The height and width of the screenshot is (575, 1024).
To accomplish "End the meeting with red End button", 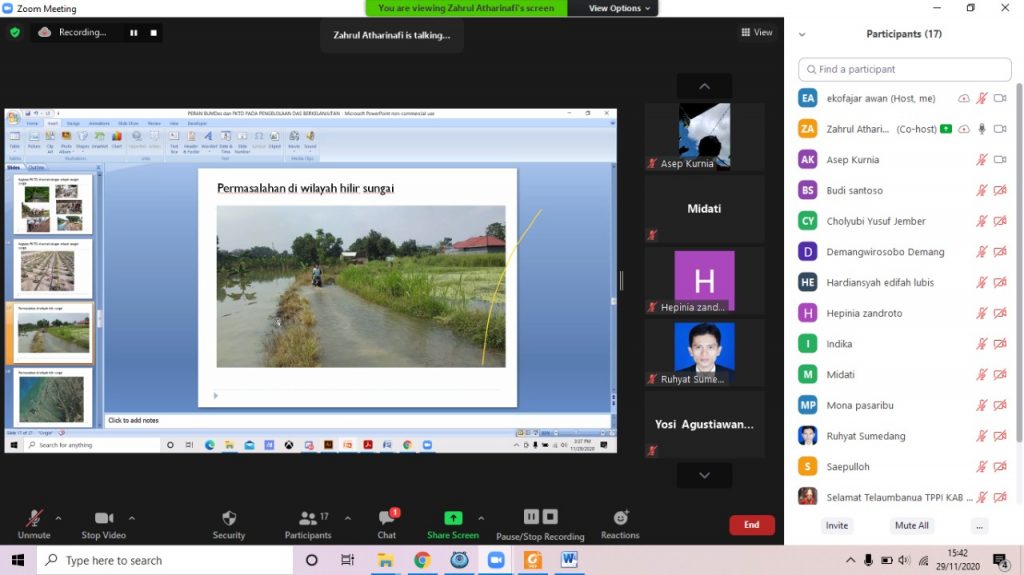I will click(752, 525).
